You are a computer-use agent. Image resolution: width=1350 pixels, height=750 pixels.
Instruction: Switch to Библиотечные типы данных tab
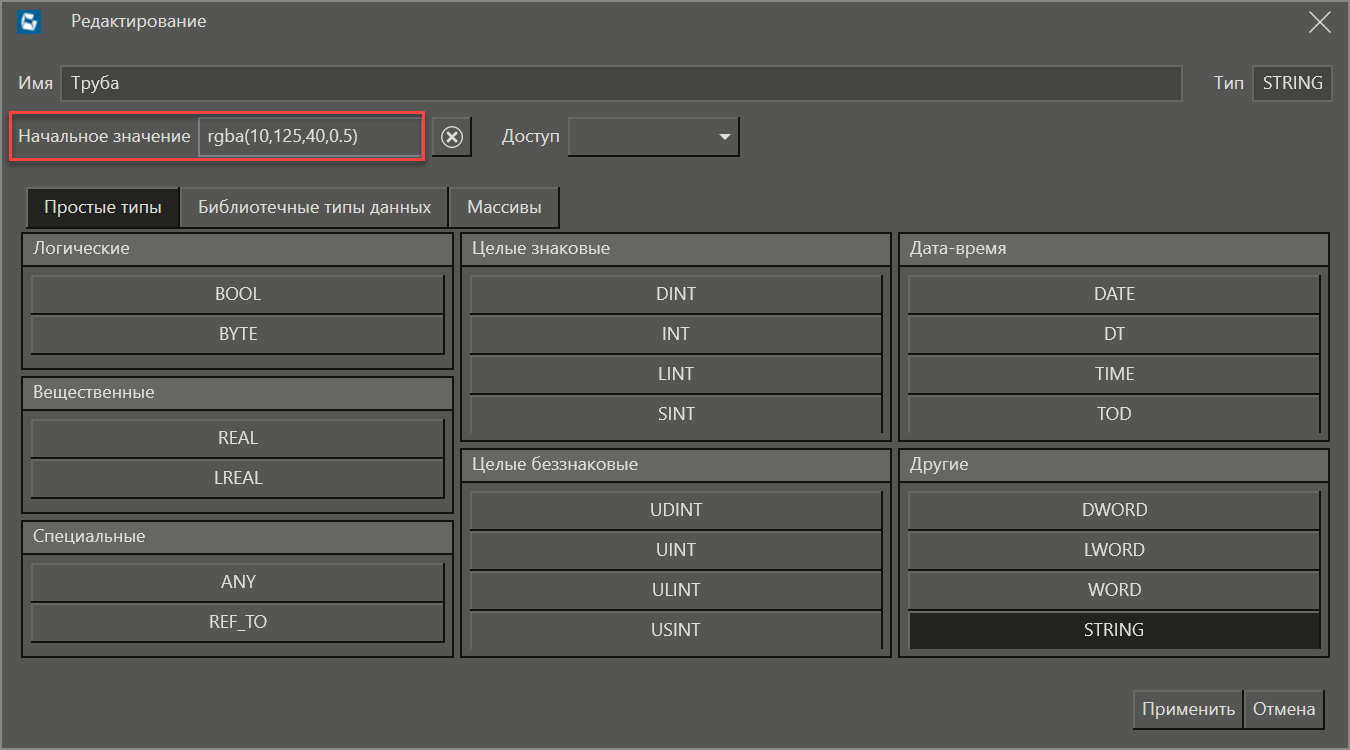(314, 208)
